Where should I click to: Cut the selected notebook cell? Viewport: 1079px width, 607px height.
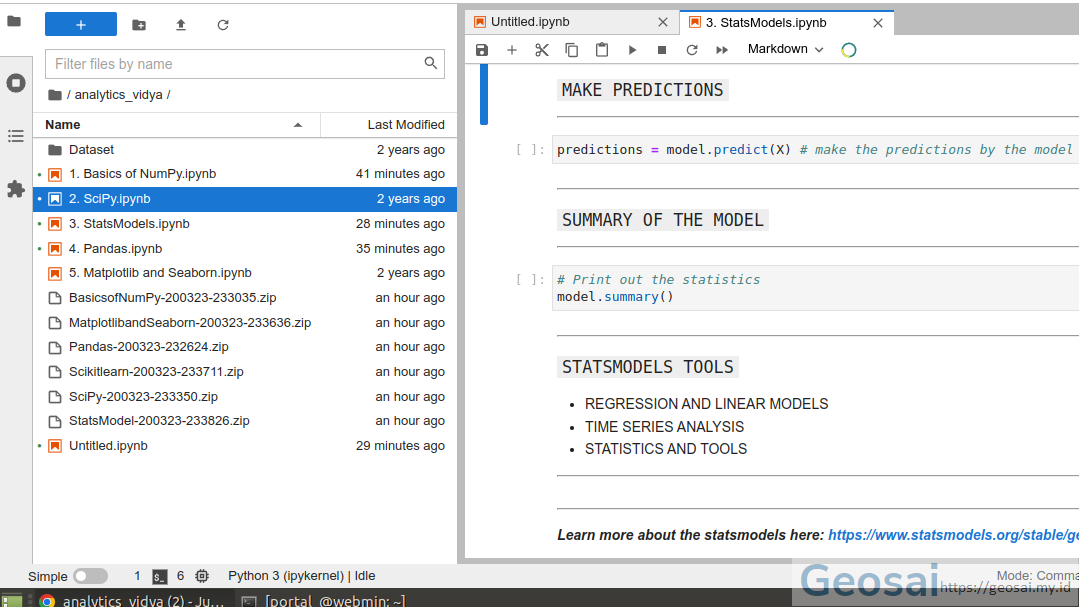[x=541, y=49]
